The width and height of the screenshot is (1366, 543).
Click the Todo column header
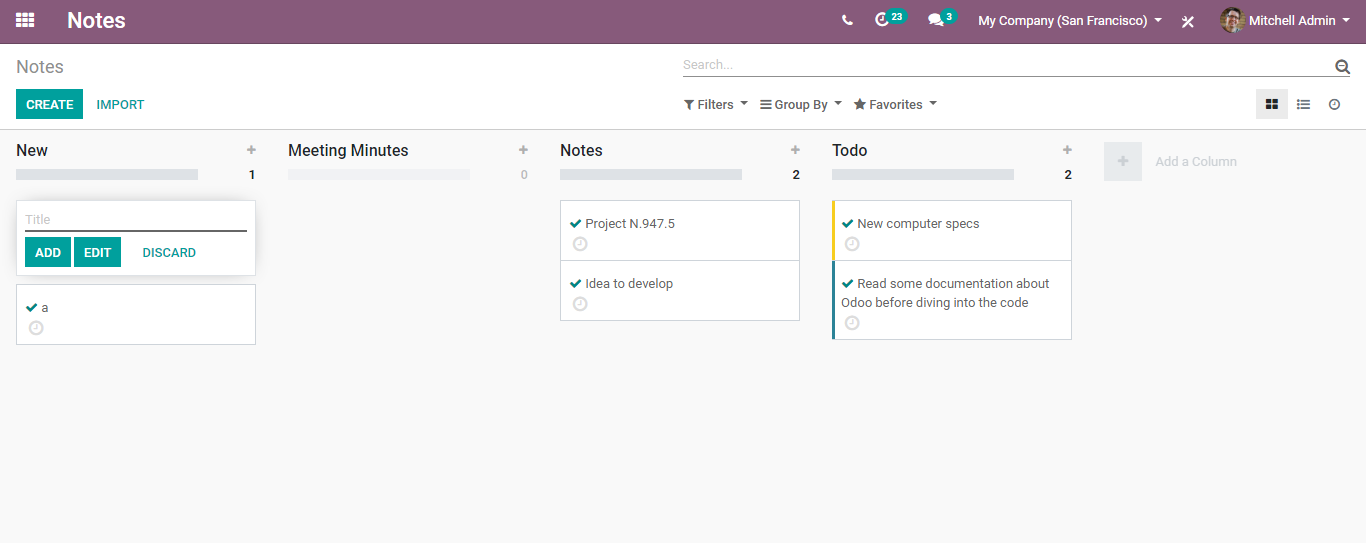pyautogui.click(x=850, y=150)
